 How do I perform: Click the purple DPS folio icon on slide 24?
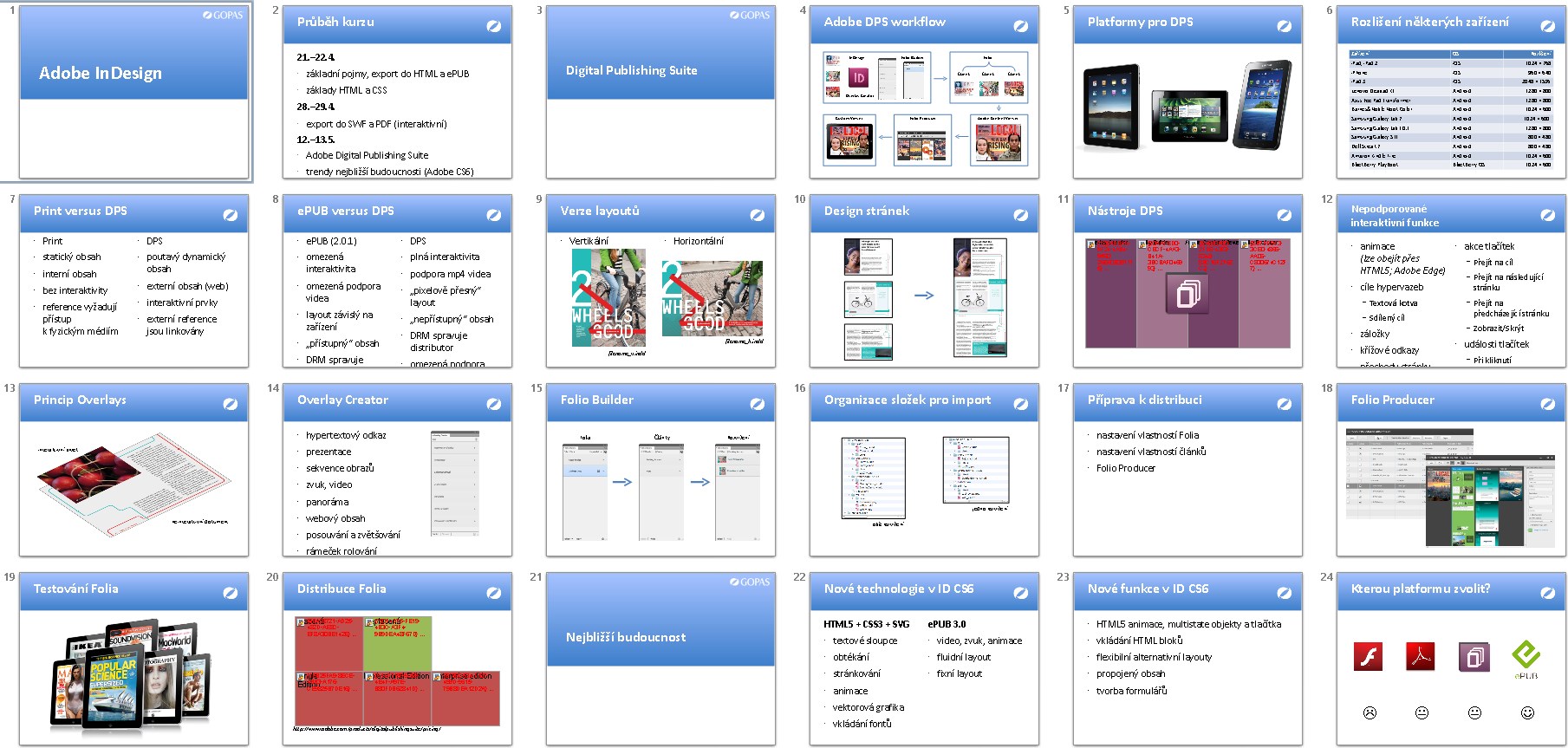point(1474,656)
